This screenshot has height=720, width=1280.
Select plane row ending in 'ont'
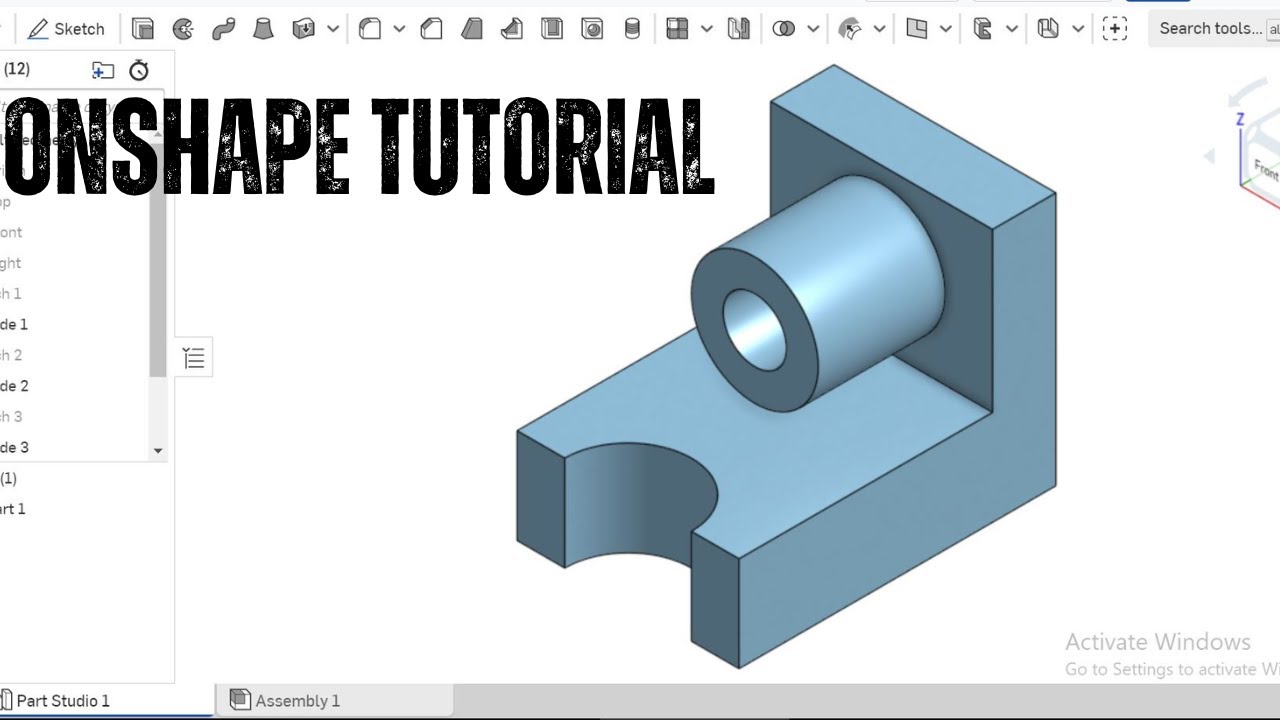coord(11,232)
